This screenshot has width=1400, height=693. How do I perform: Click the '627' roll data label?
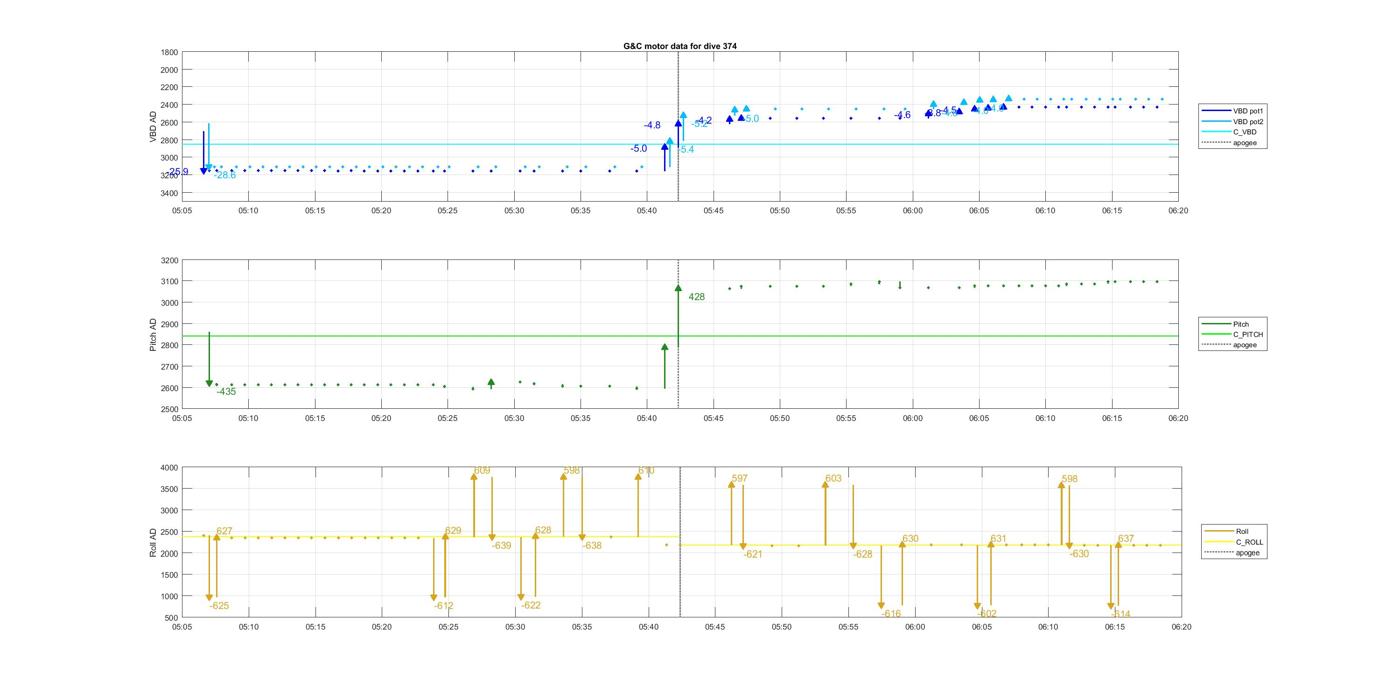pyautogui.click(x=224, y=531)
